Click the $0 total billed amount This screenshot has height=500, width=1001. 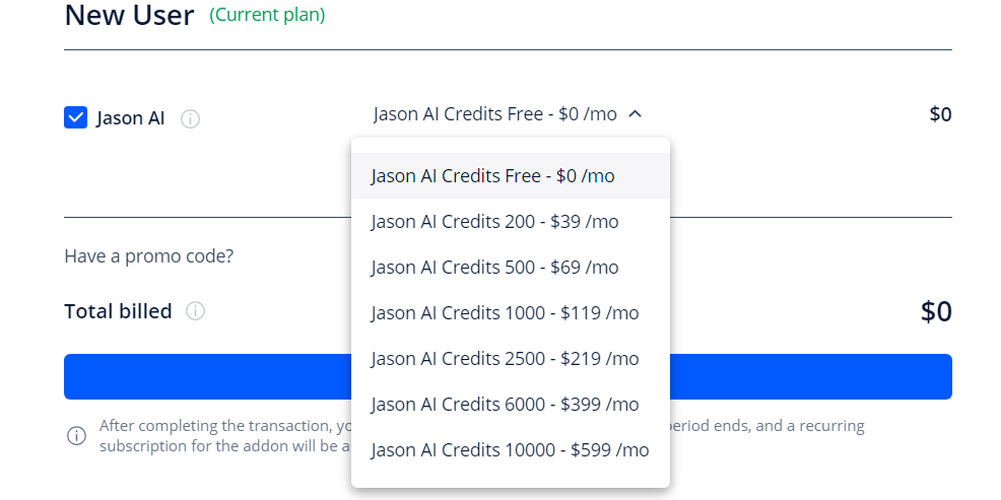(x=935, y=312)
